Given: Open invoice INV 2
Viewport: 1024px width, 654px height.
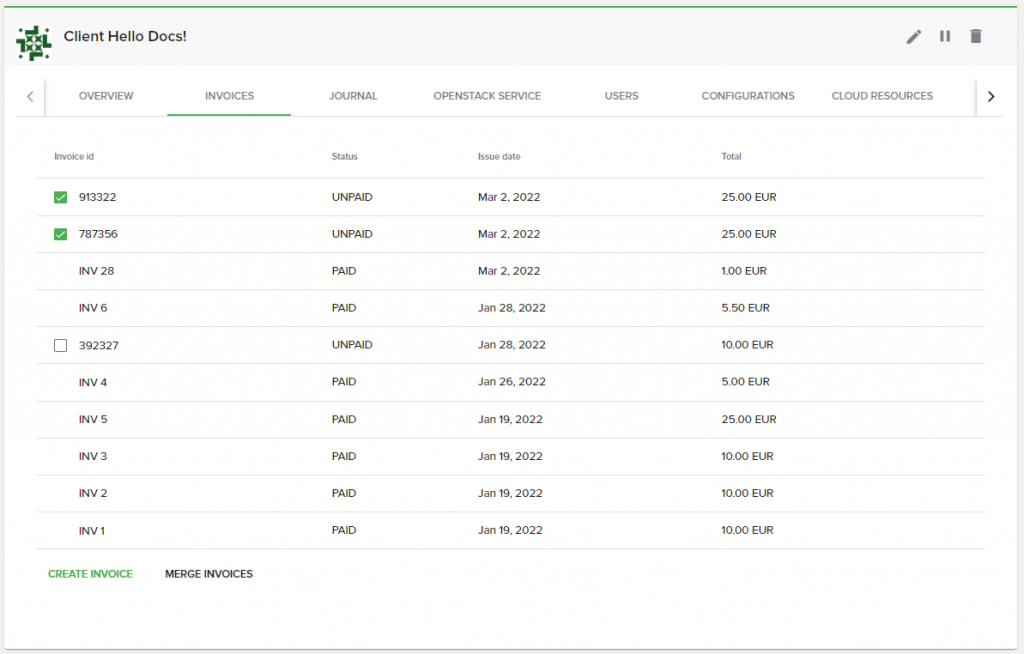Looking at the screenshot, I should point(93,493).
